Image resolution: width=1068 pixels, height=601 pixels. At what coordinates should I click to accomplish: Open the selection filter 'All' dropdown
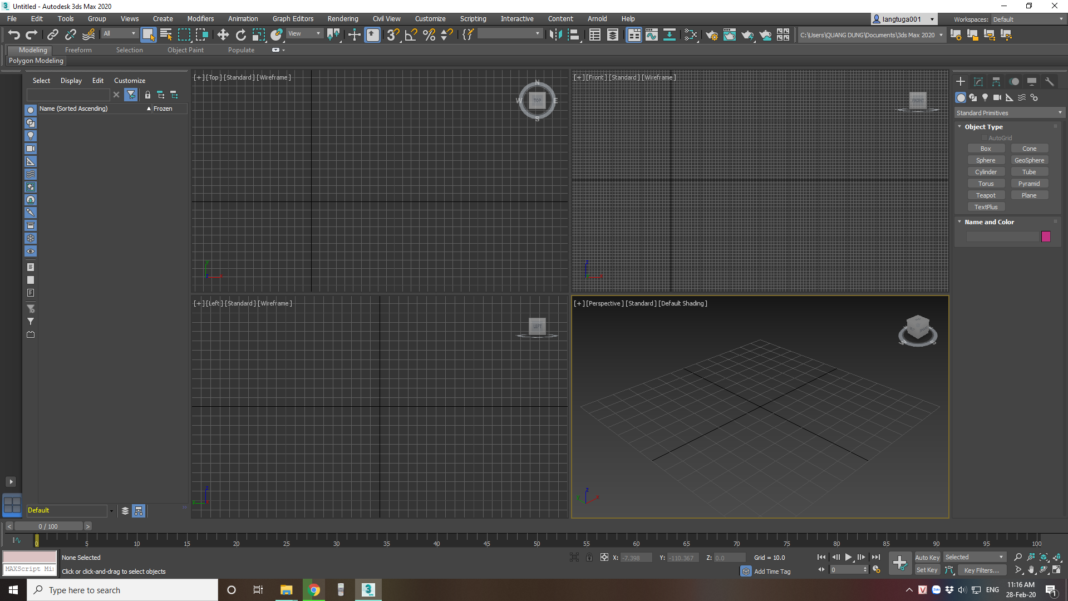pos(119,34)
